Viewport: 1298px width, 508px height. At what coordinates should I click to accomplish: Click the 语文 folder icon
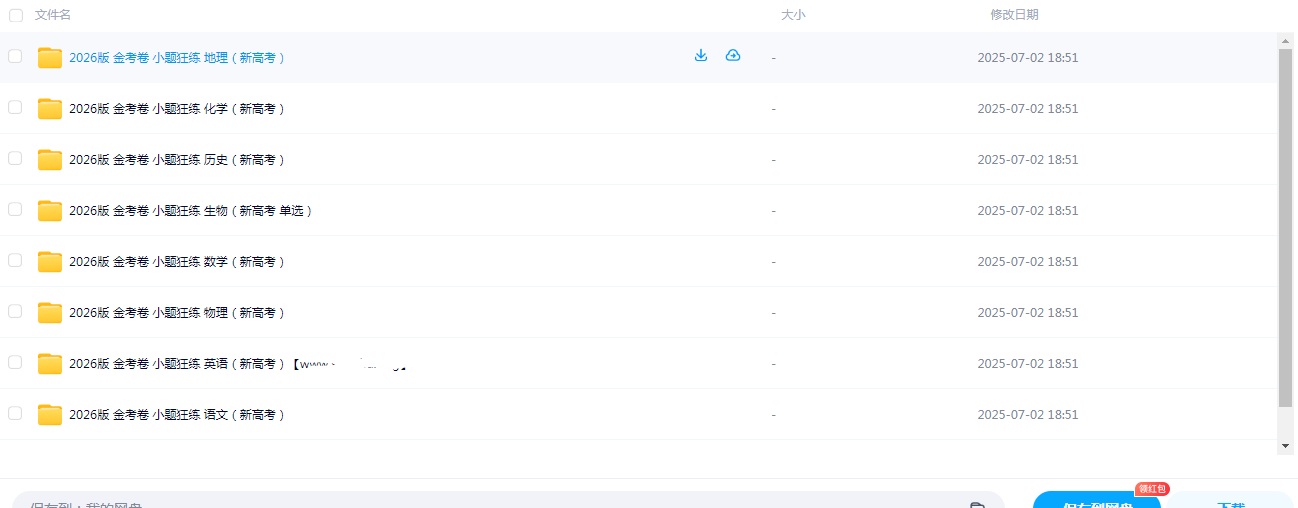point(50,415)
